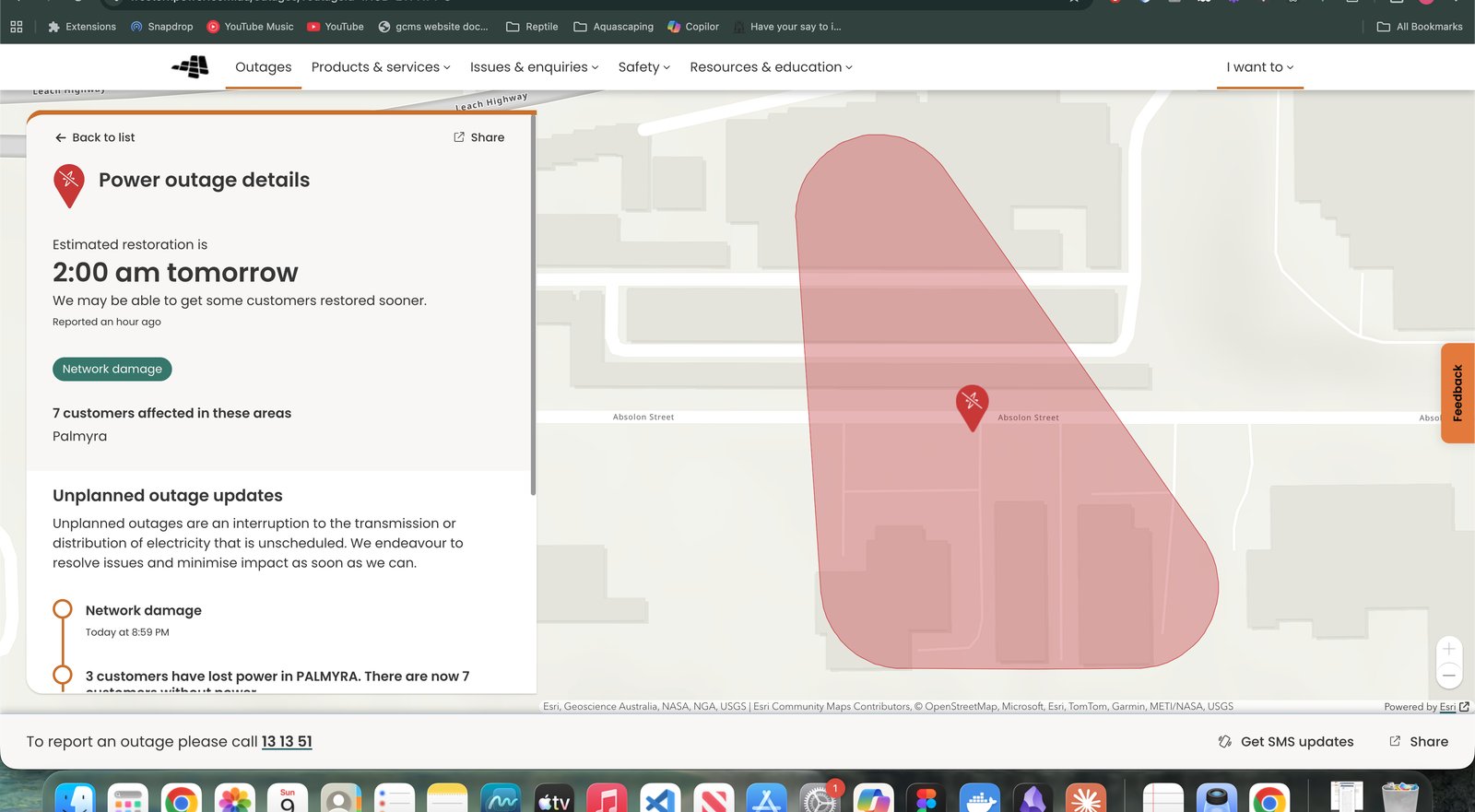The width and height of the screenshot is (1475, 812).
Task: Click Get SMS updates
Action: coord(1286,742)
